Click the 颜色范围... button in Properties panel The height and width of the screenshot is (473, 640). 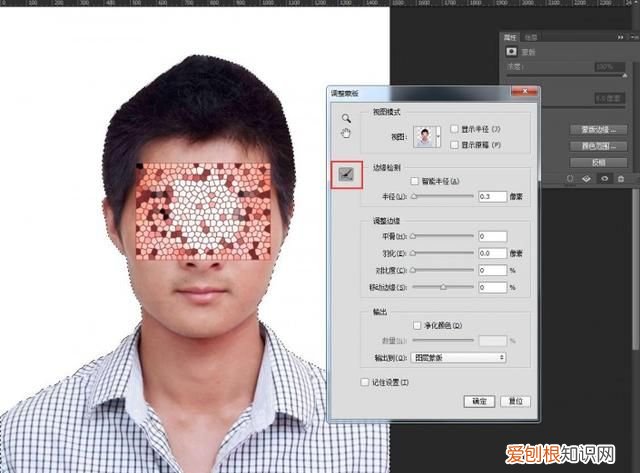pos(598,146)
